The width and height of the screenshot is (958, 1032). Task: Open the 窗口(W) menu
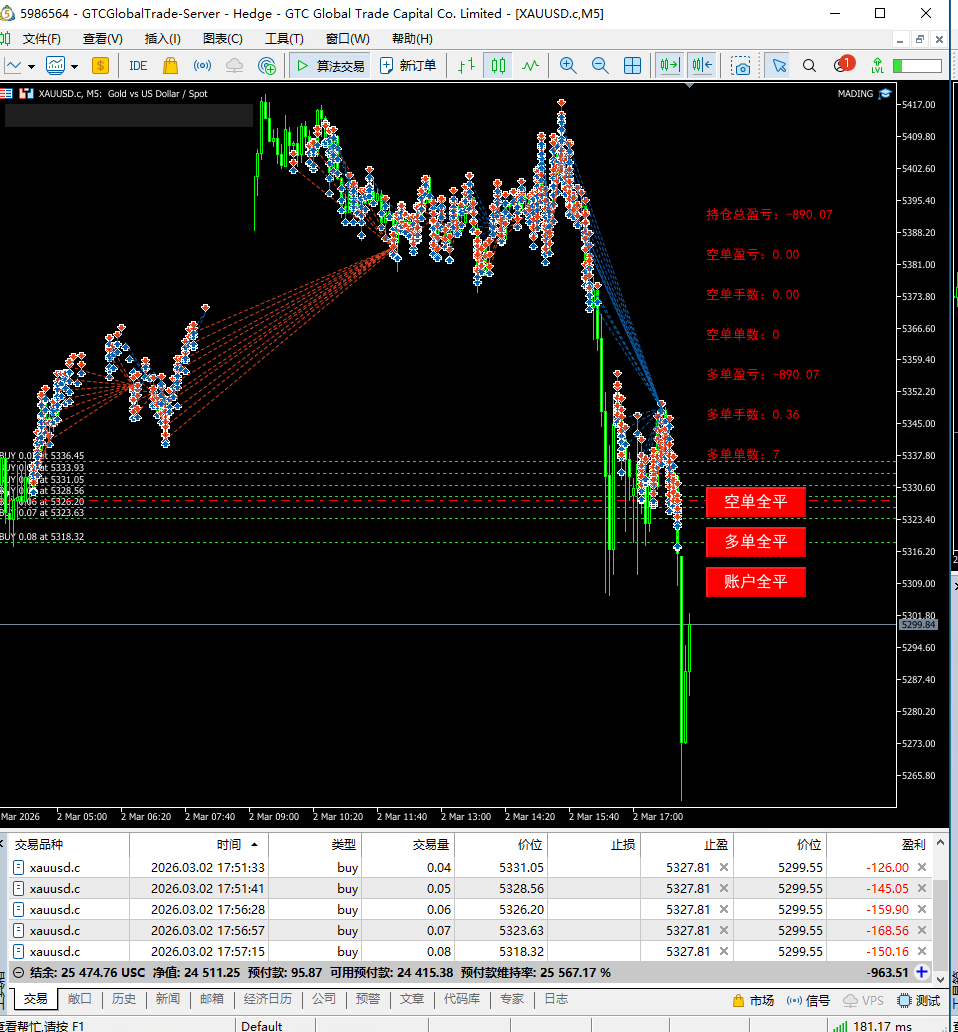point(347,39)
